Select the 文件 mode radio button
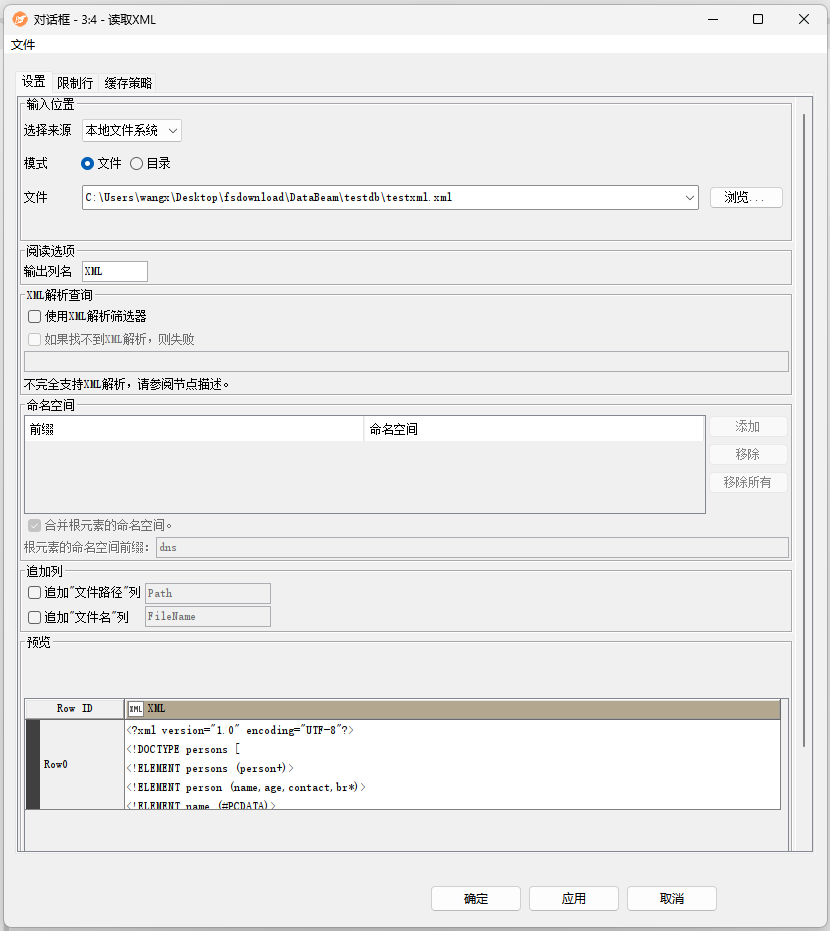This screenshot has height=931, width=830. click(88, 164)
